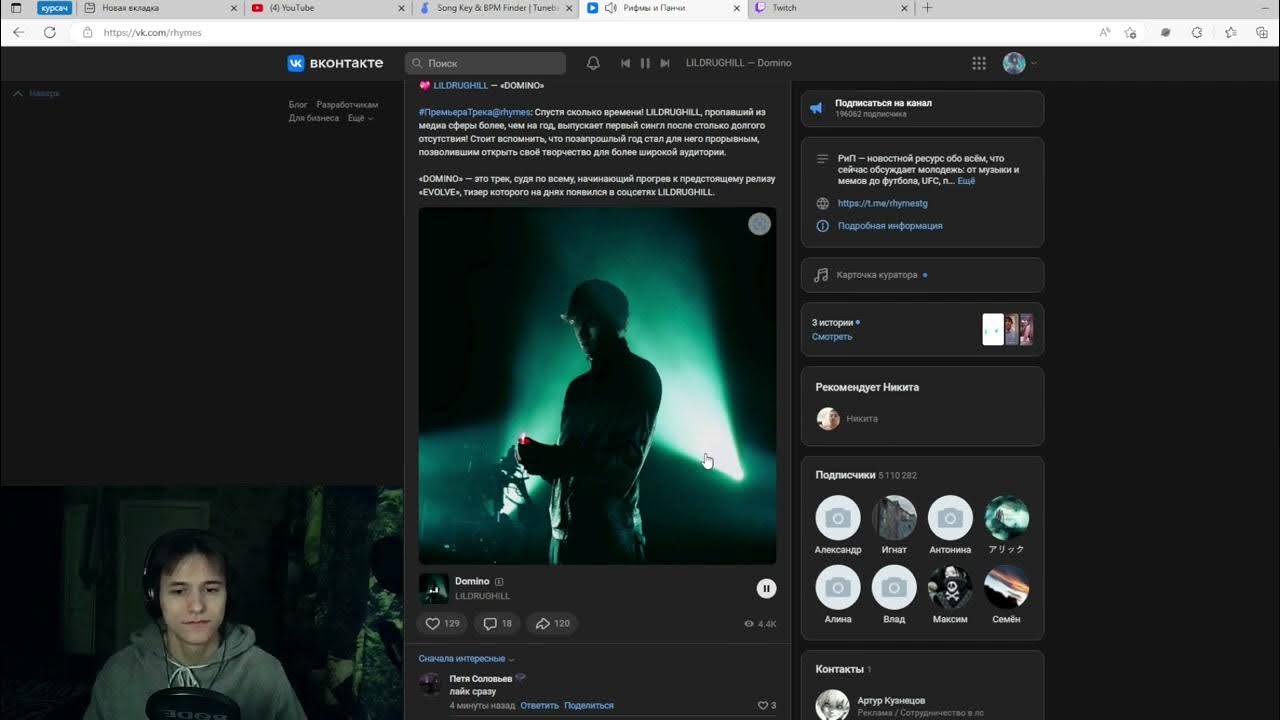Pause the Domino track in post
Image resolution: width=1280 pixels, height=720 pixels.
(766, 589)
